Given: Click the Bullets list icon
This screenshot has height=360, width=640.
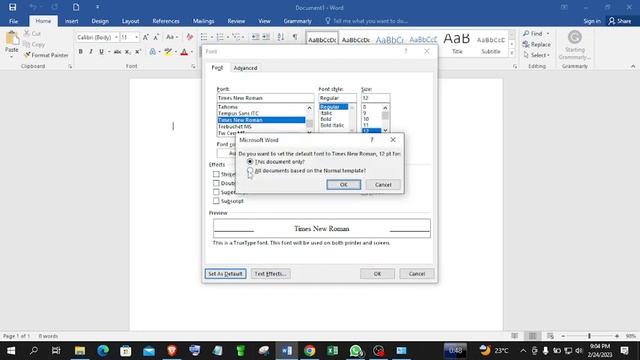Looking at the screenshot, I should (204, 37).
